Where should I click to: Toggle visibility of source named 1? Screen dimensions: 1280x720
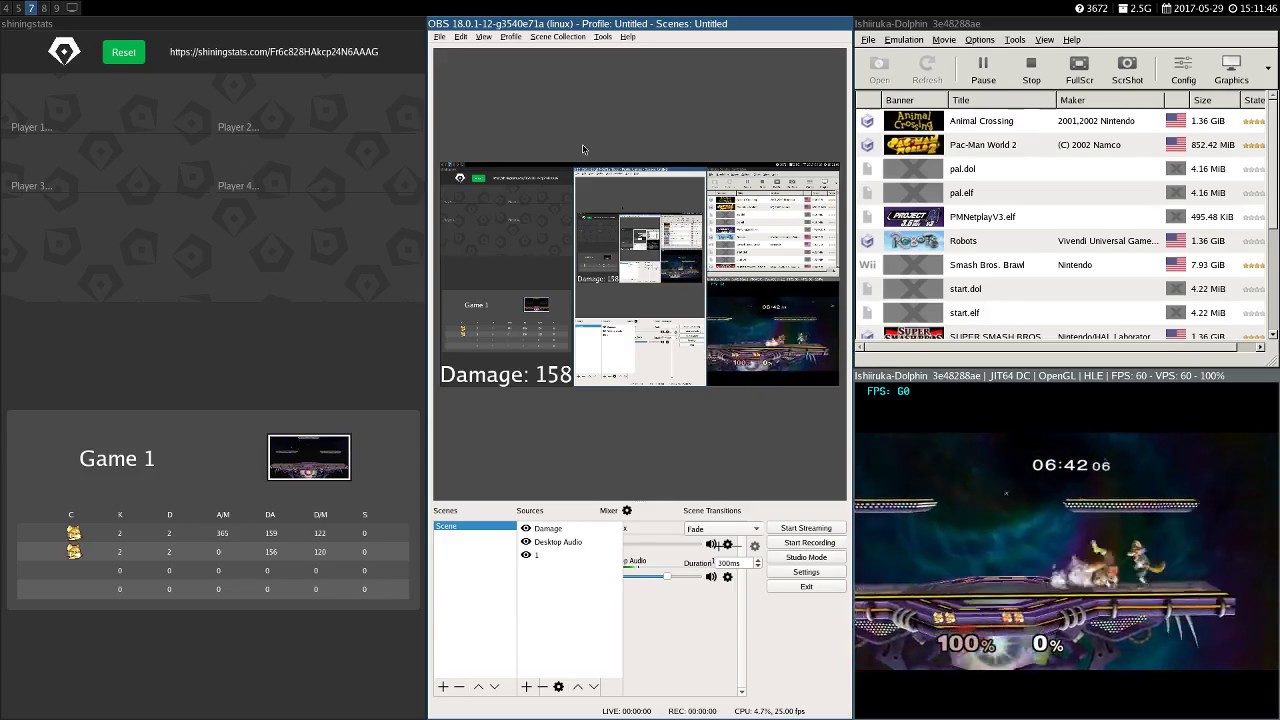[526, 555]
